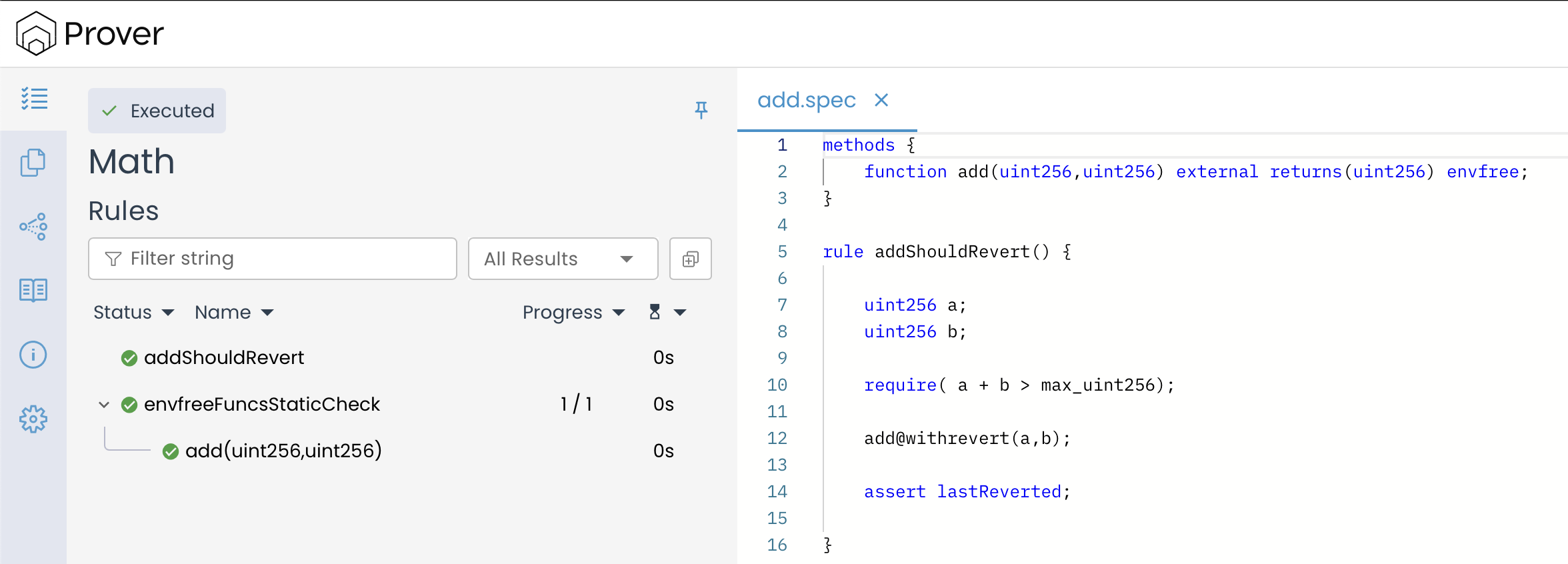Sort rules by Name column
This screenshot has height=564, width=1568.
[x=233, y=312]
